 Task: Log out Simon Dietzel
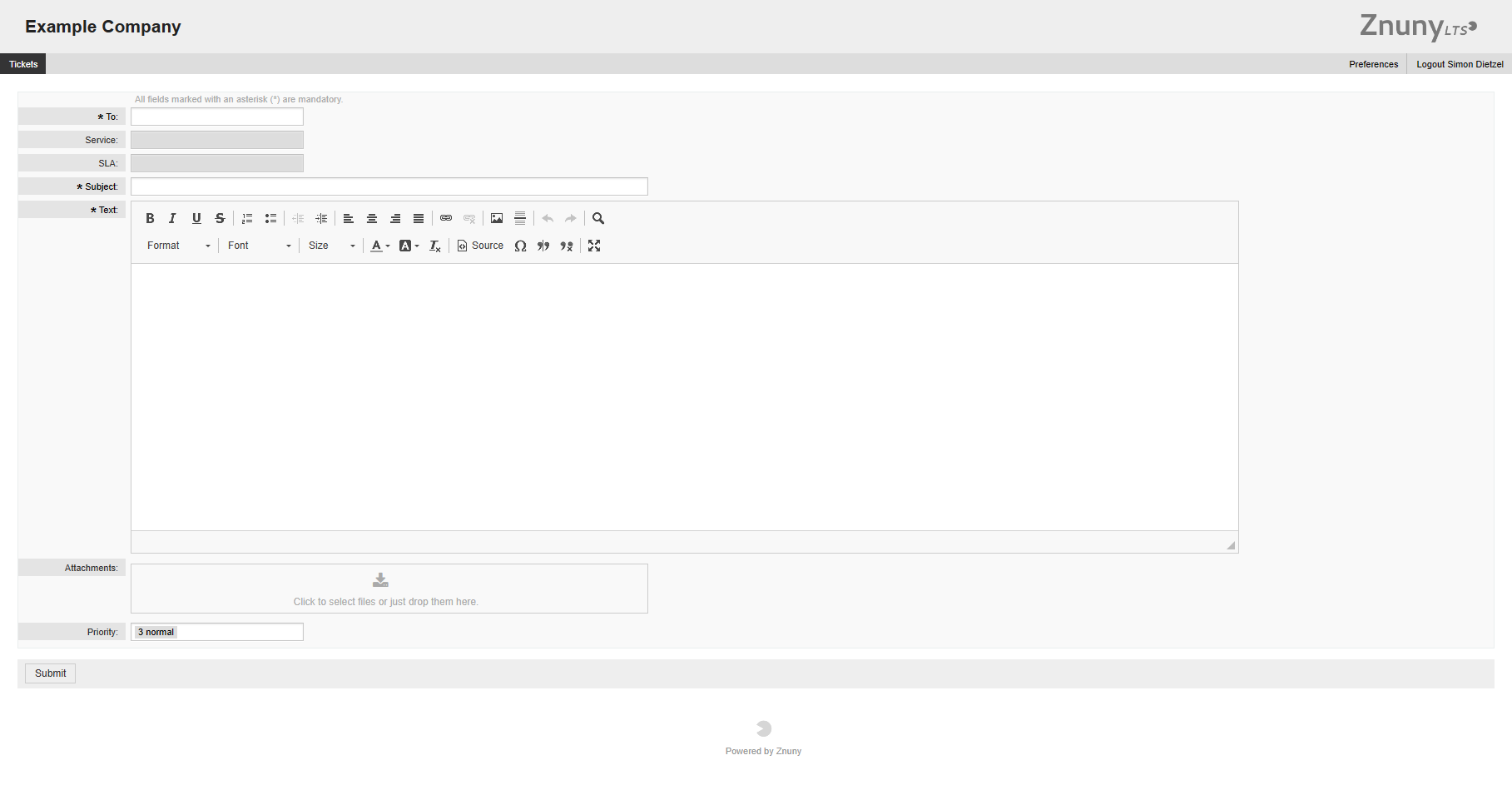pos(1460,65)
